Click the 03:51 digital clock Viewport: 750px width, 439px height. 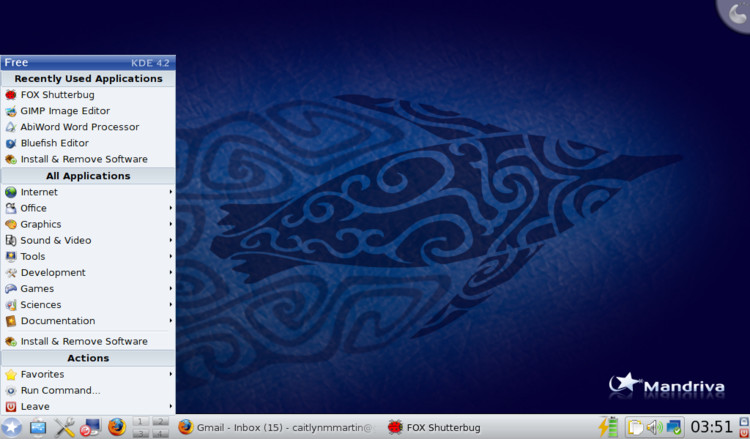click(x=711, y=427)
